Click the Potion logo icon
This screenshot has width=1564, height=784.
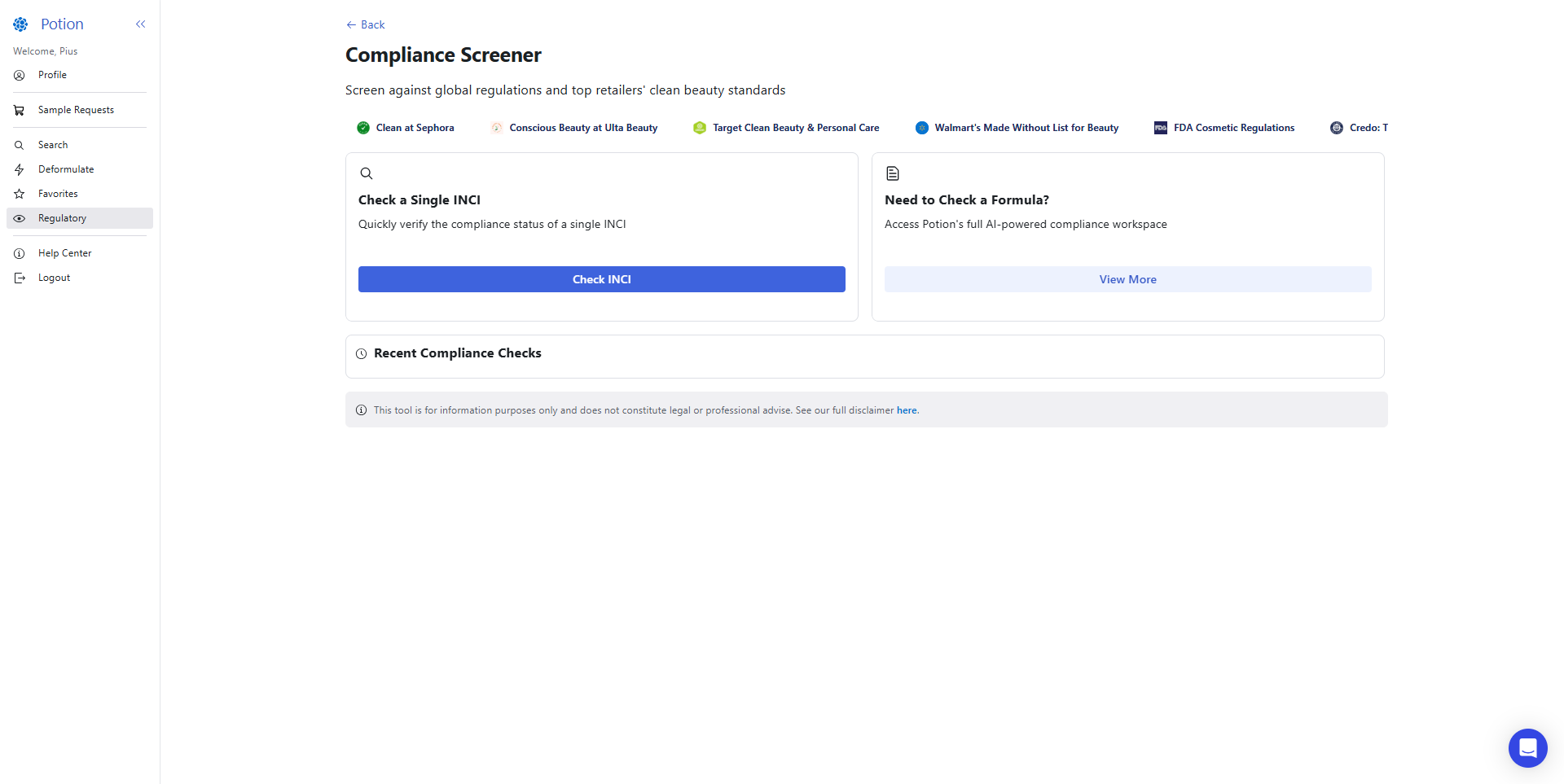(x=20, y=24)
